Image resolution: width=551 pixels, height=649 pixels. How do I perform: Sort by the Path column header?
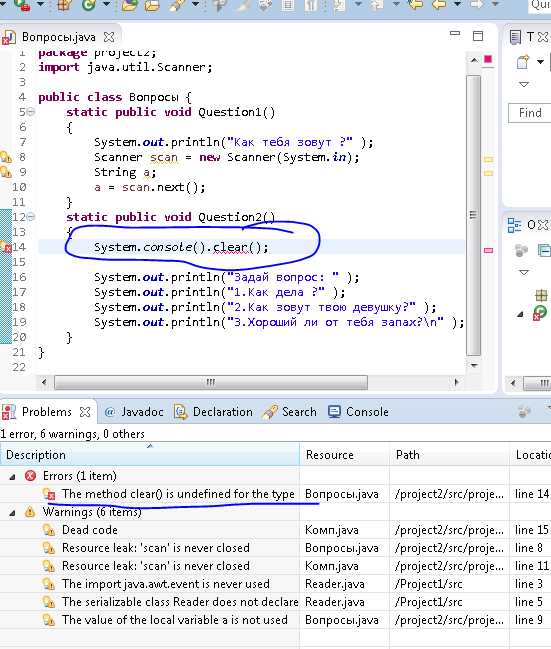coord(450,455)
